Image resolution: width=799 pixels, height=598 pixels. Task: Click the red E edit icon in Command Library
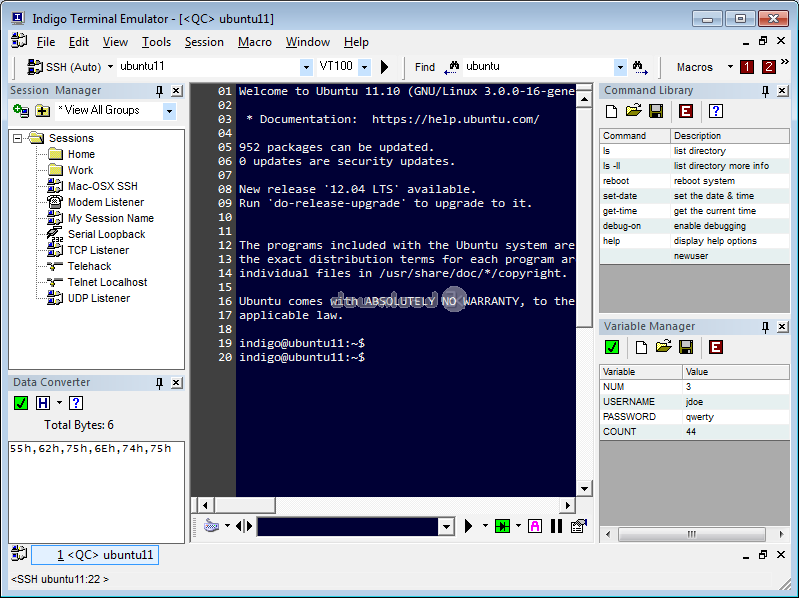coord(686,111)
